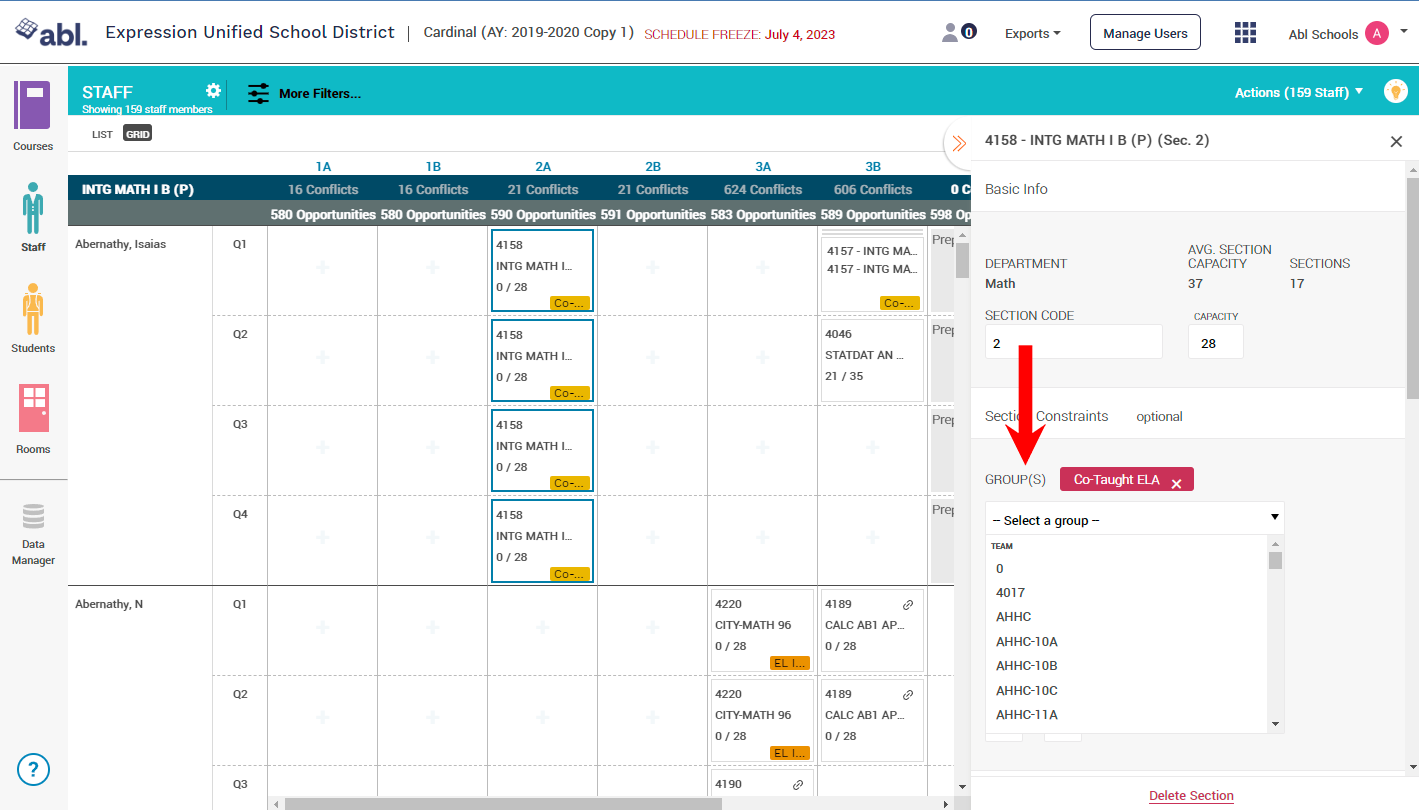The width and height of the screenshot is (1419, 810).
Task: Open the apps grid icon
Action: 1245,33
